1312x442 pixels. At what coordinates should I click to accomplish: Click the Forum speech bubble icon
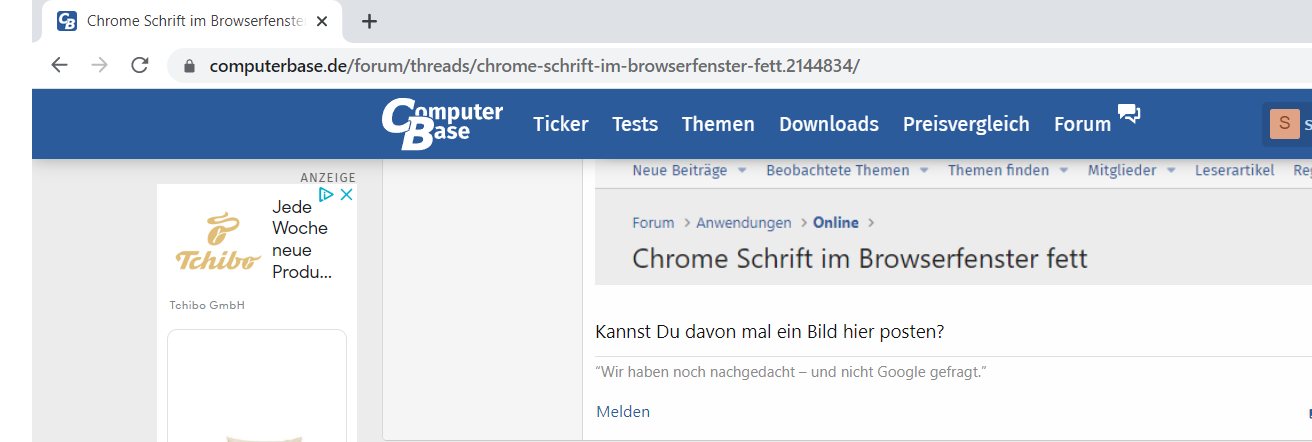1129,114
